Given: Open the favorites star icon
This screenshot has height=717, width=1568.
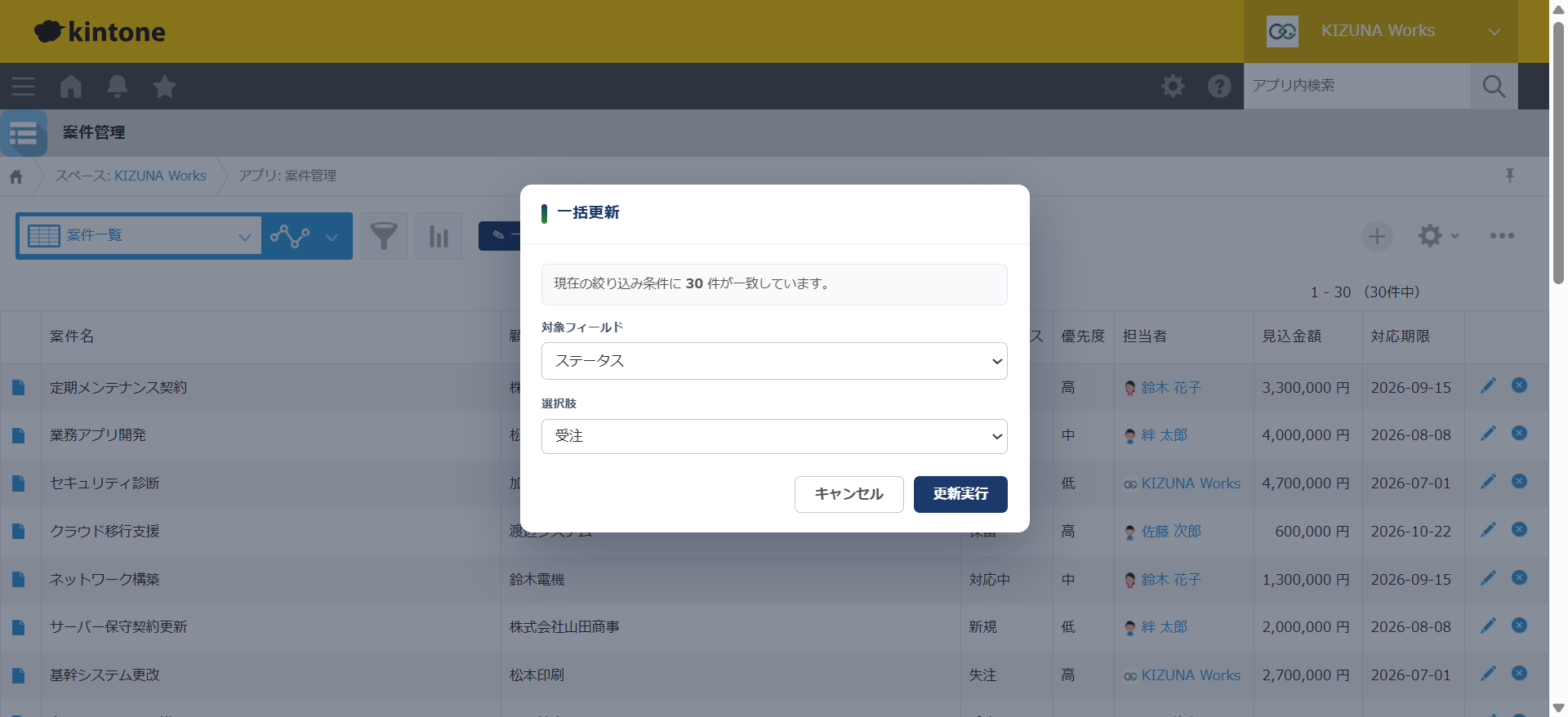Looking at the screenshot, I should tap(165, 86).
